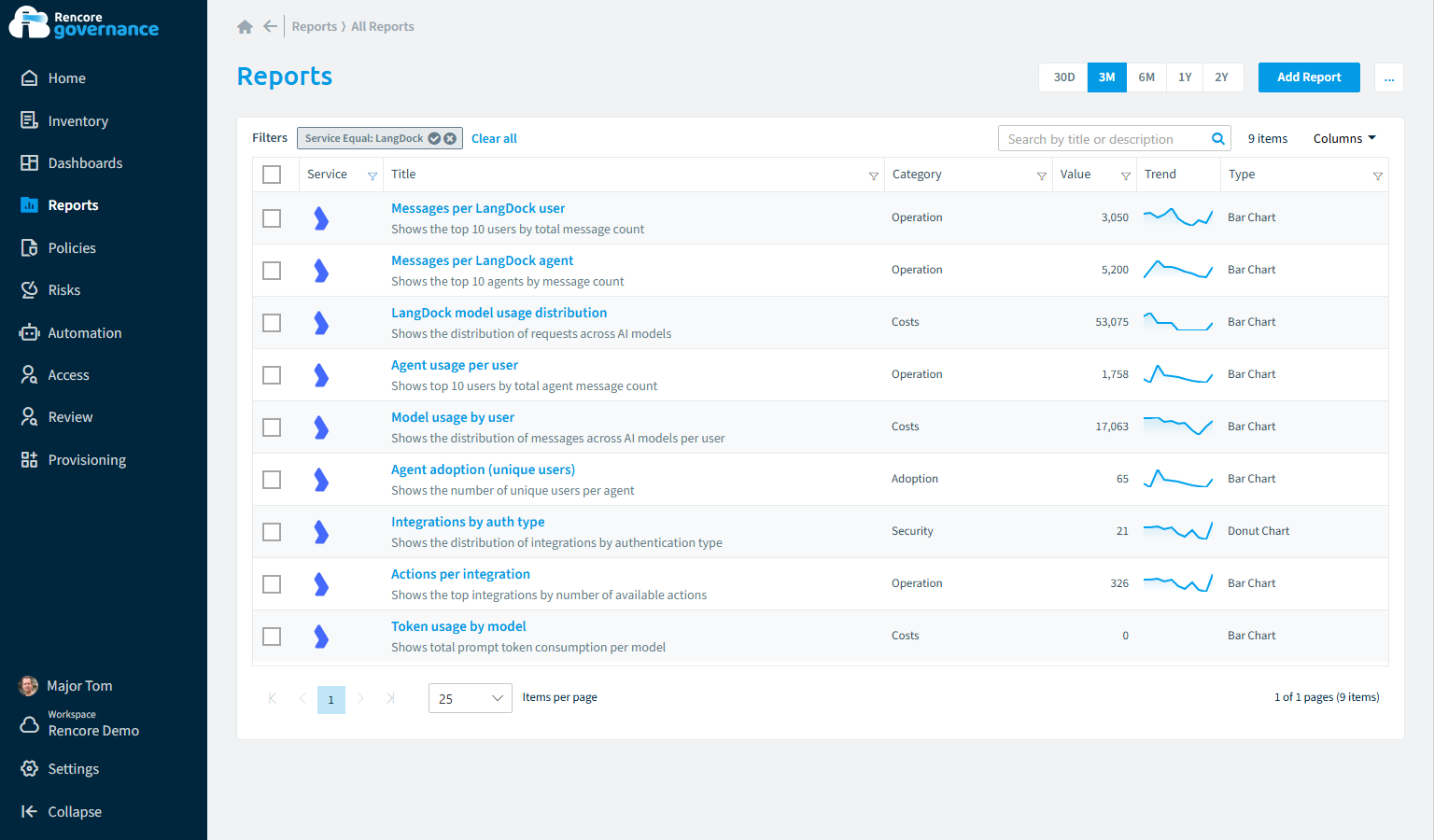
Task: Click the trend sparkline for Agent adoption row
Action: click(1178, 479)
